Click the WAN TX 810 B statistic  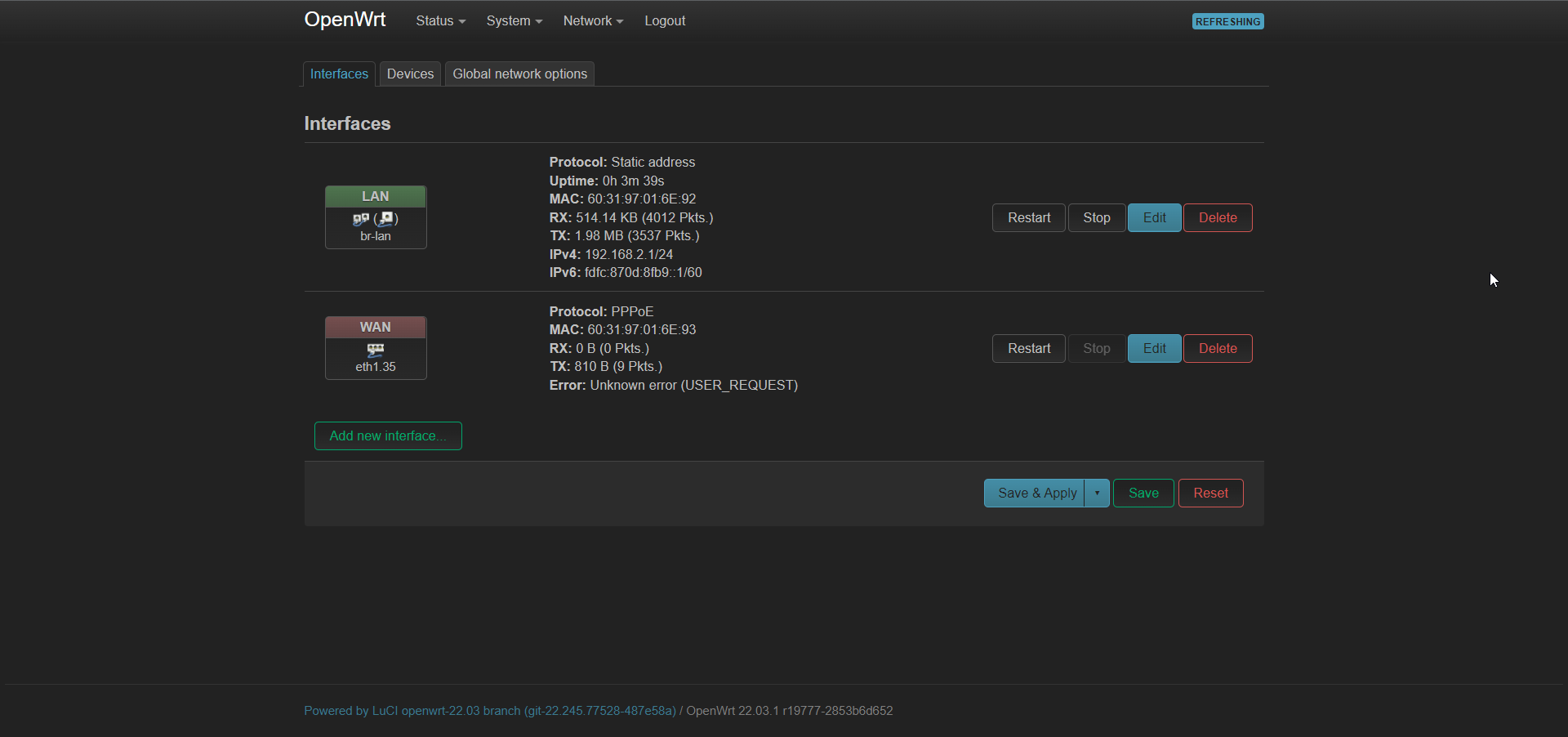pos(606,366)
